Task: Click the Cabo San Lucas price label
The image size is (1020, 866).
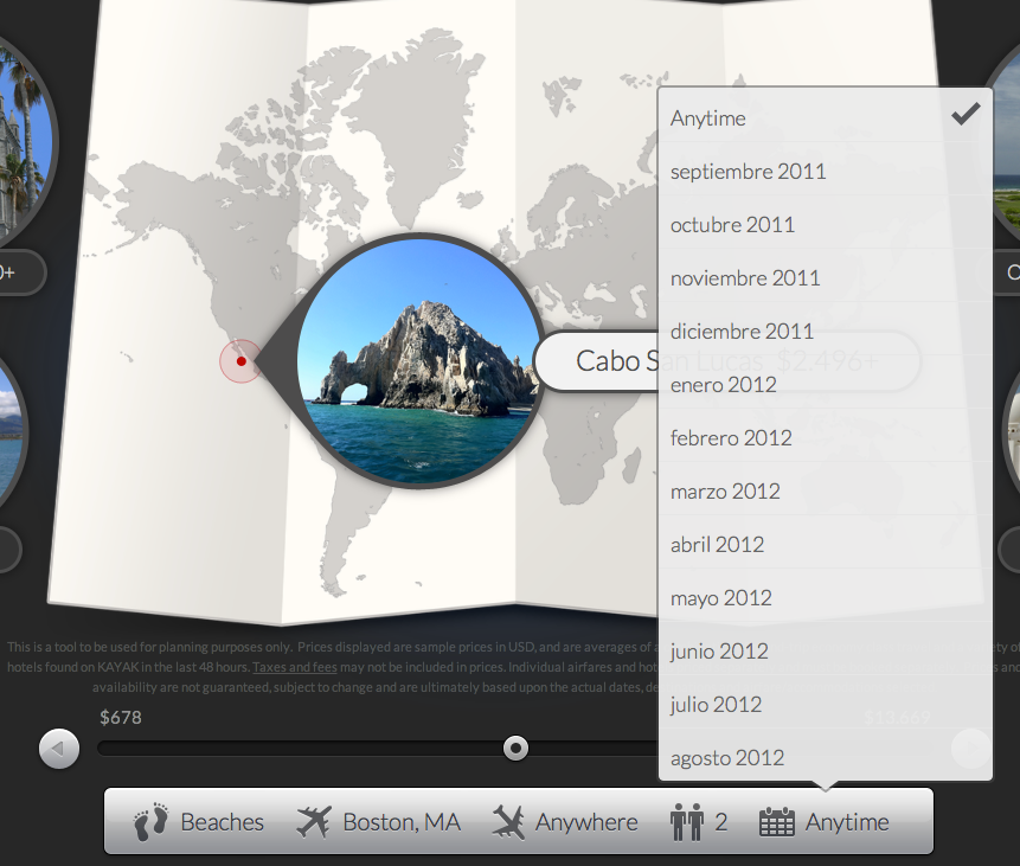Action: pyautogui.click(x=727, y=361)
